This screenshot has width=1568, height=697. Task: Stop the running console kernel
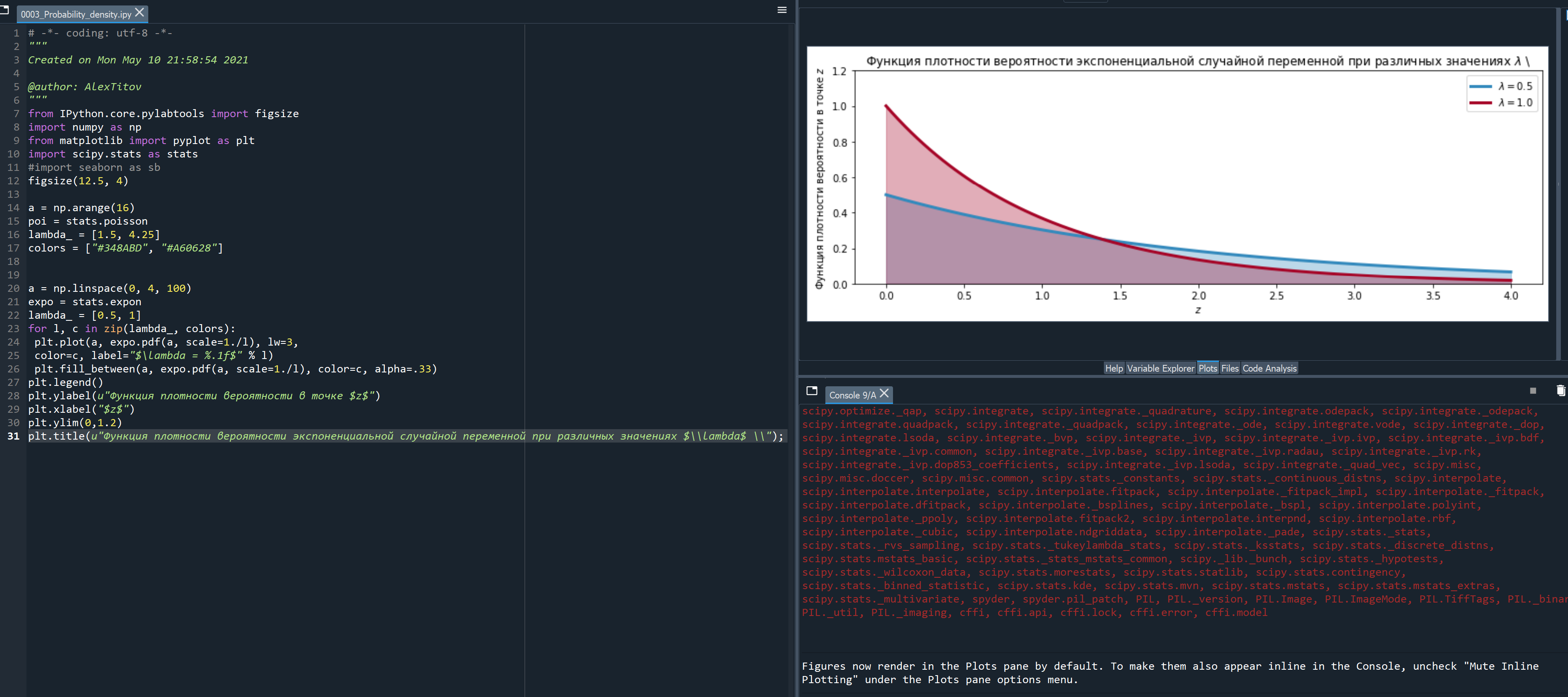1533,391
